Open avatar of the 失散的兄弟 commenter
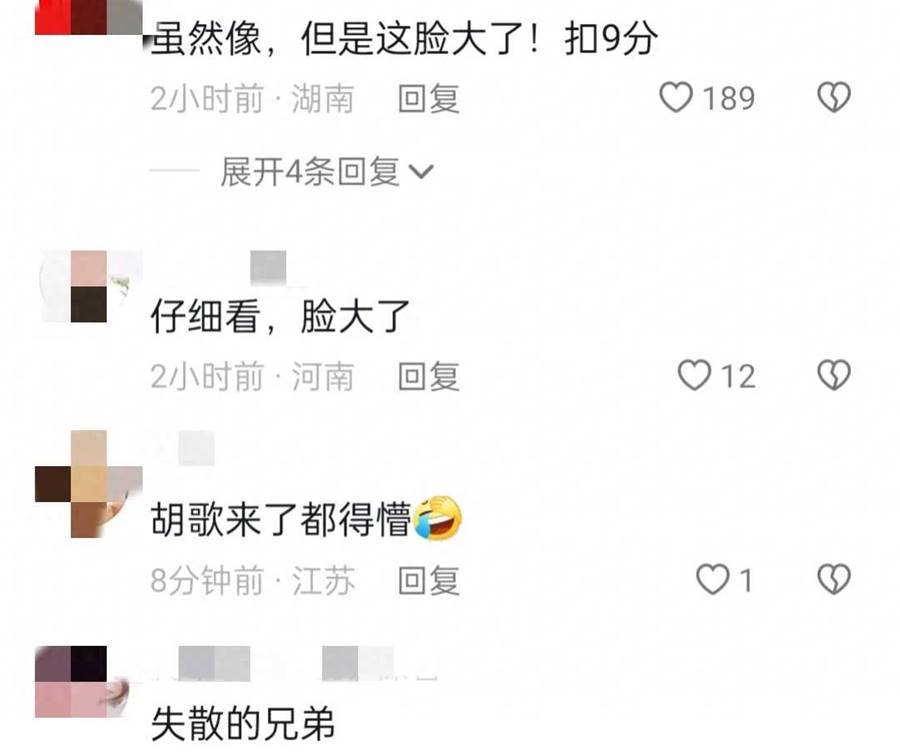Screen dimensions: 900x756 tap(88, 681)
